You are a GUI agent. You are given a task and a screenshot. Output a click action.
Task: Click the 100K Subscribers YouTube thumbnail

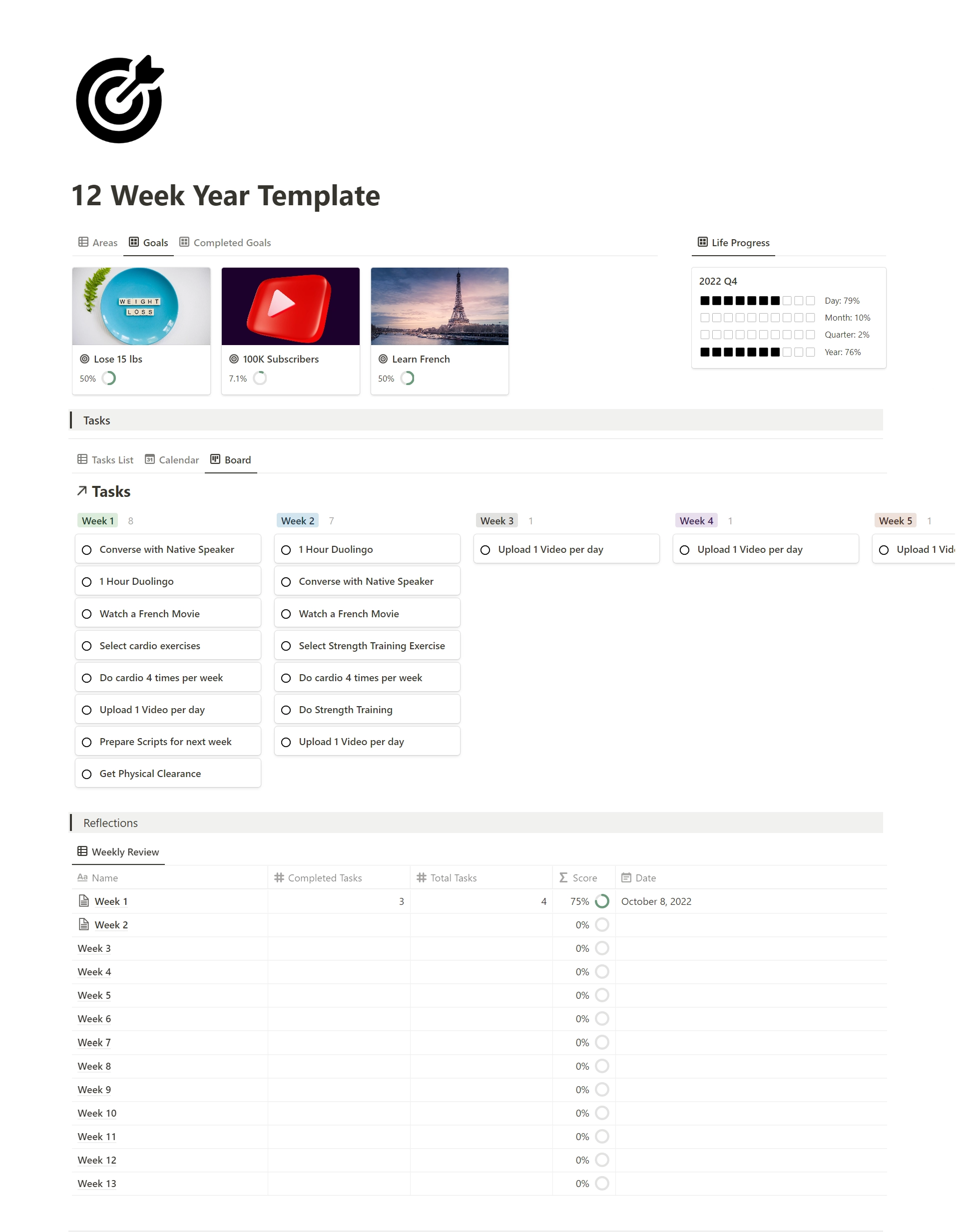pos(290,306)
